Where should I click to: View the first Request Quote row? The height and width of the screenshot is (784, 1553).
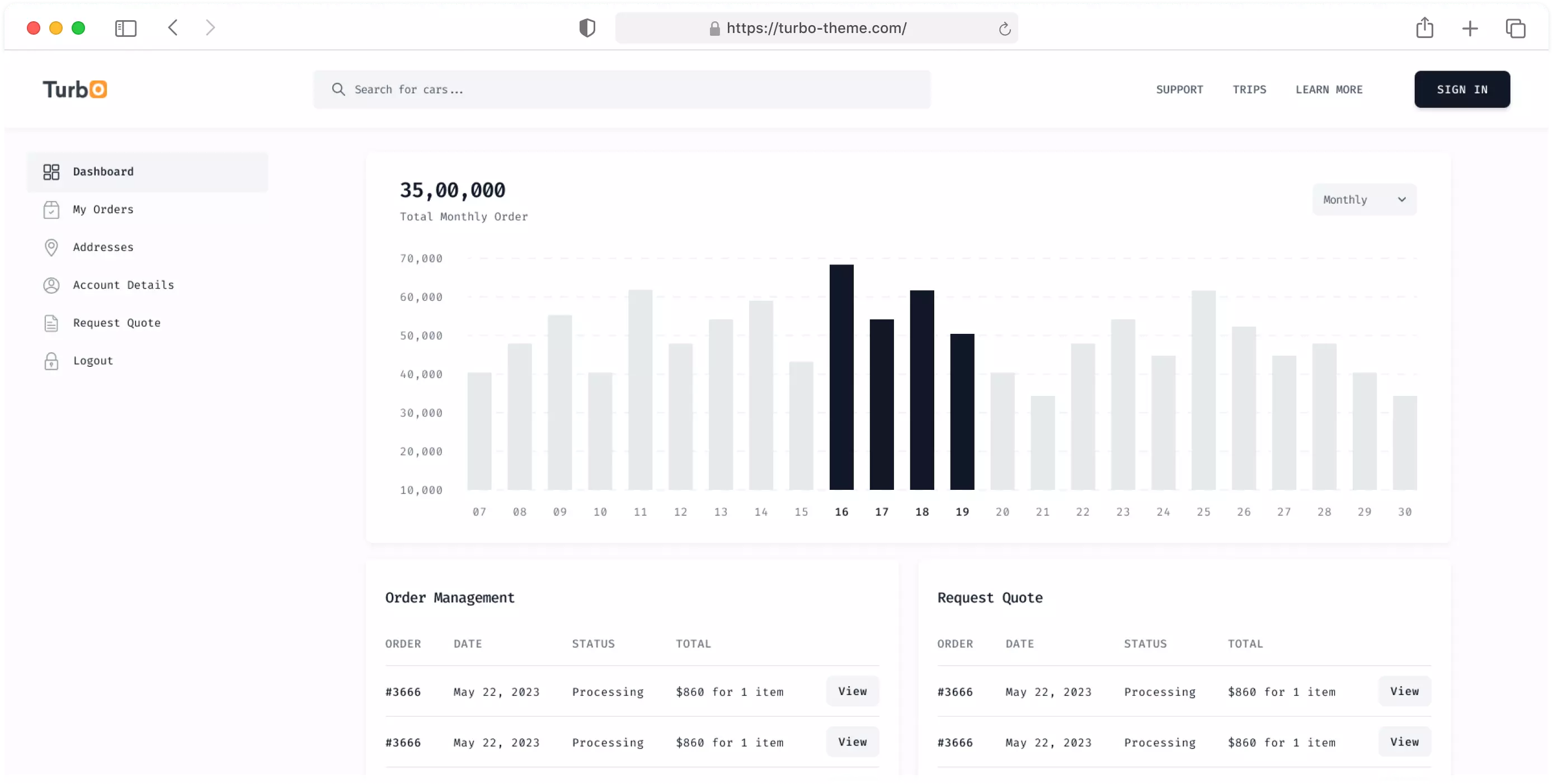(x=1404, y=691)
